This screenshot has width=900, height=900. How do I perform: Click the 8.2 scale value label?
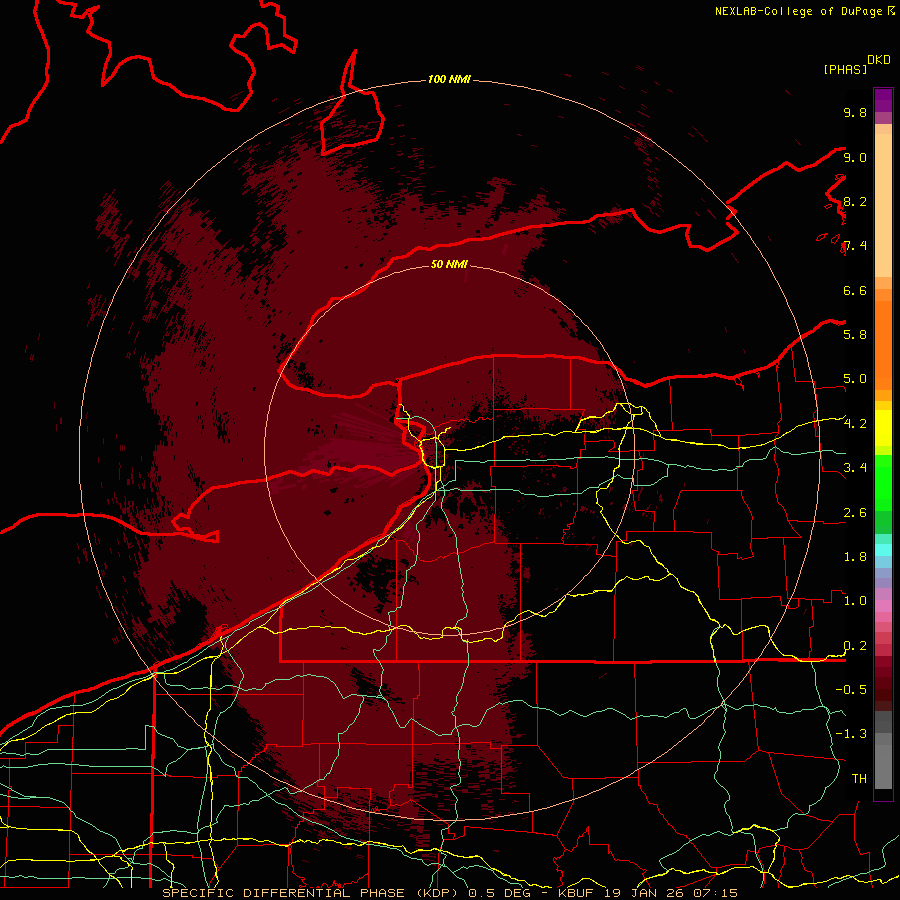coord(855,201)
